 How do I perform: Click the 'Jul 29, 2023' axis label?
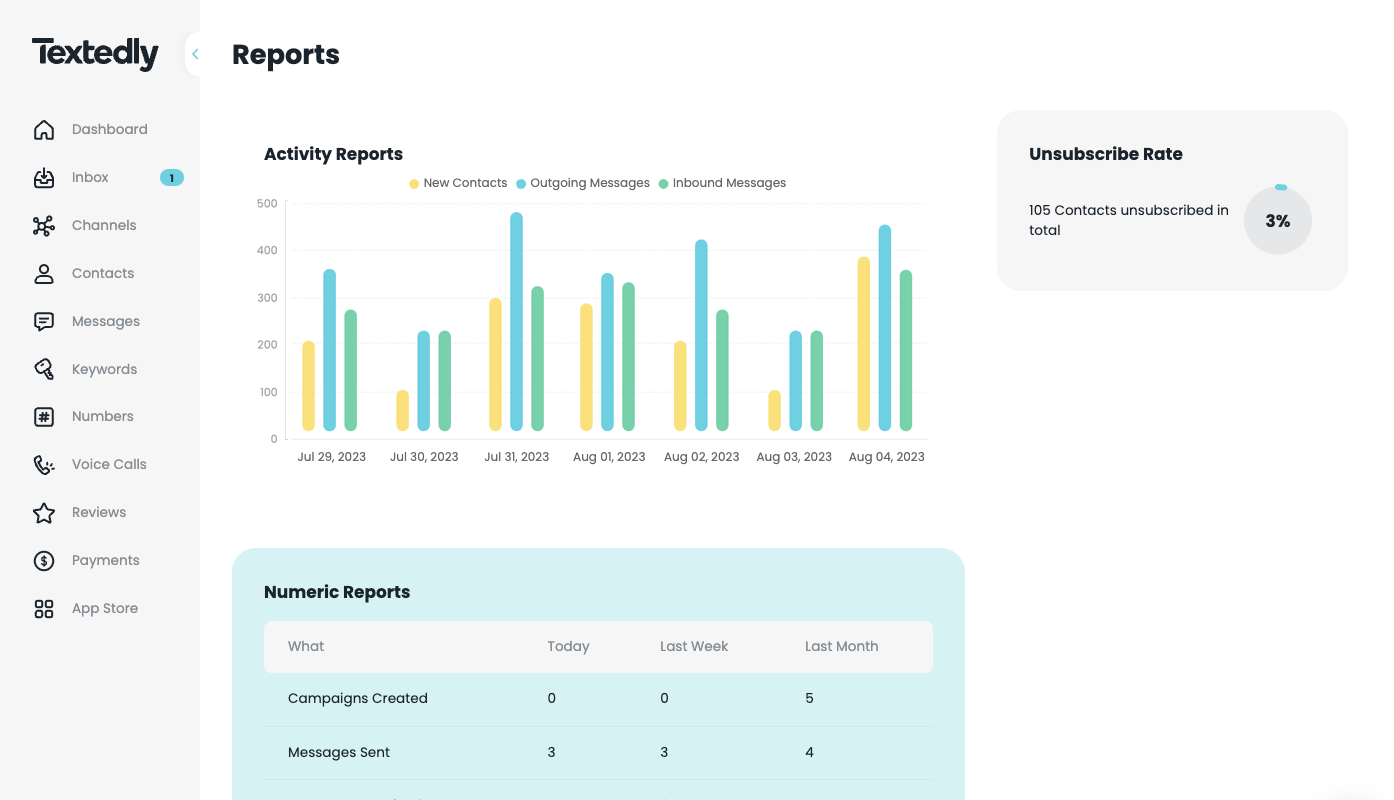click(x=332, y=457)
